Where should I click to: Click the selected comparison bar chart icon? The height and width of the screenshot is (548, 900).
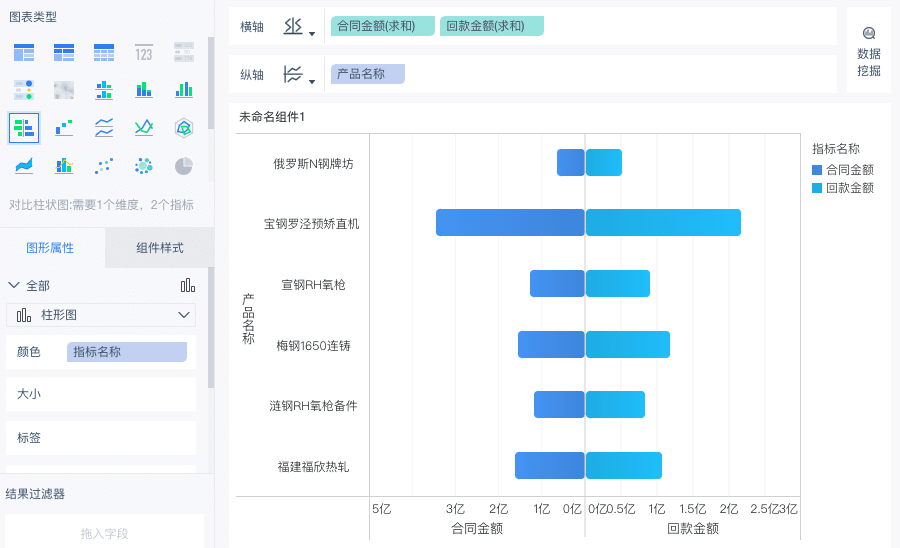tap(24, 127)
